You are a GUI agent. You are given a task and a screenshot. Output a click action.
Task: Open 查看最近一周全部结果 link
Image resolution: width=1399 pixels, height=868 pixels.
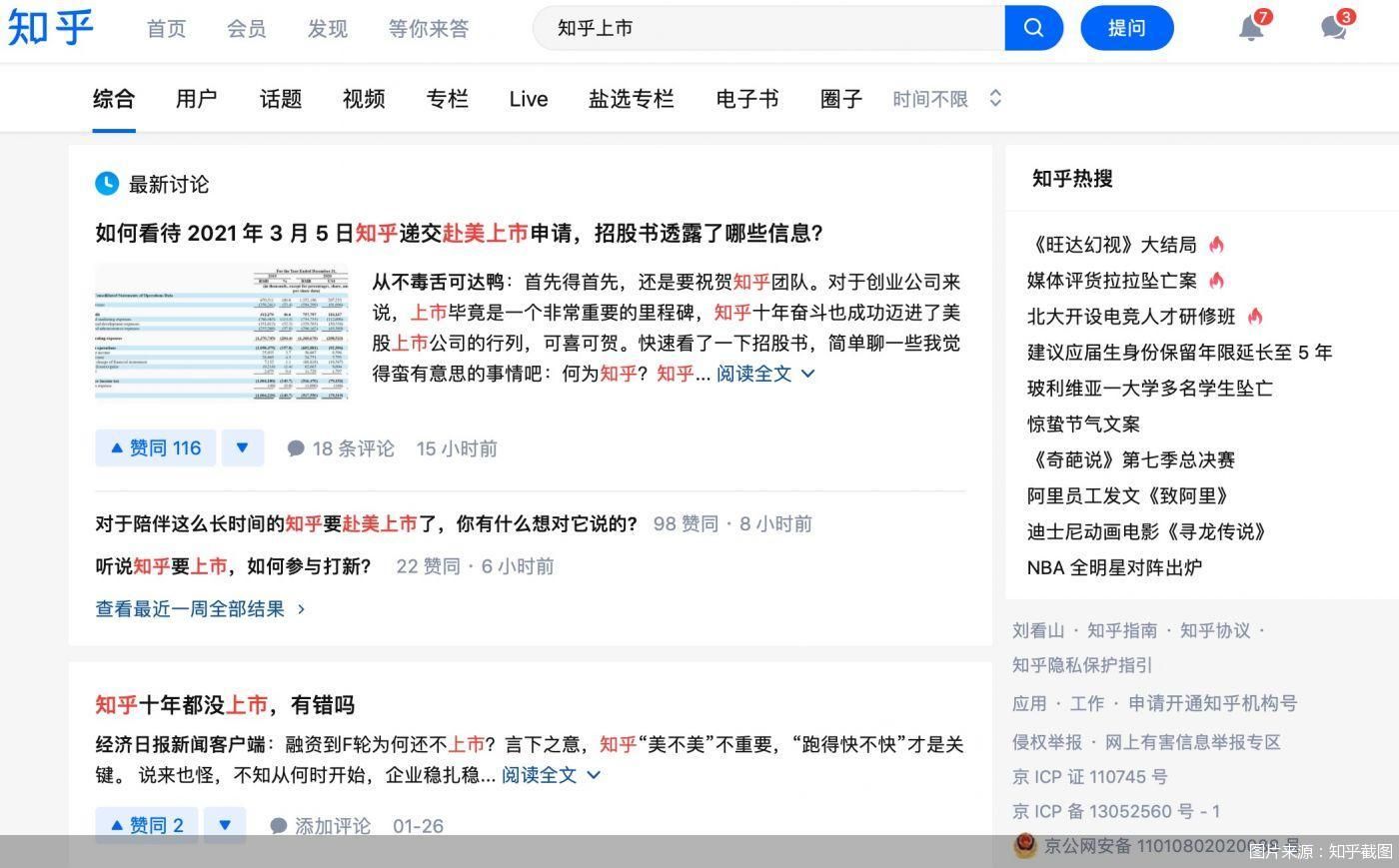click(x=200, y=608)
